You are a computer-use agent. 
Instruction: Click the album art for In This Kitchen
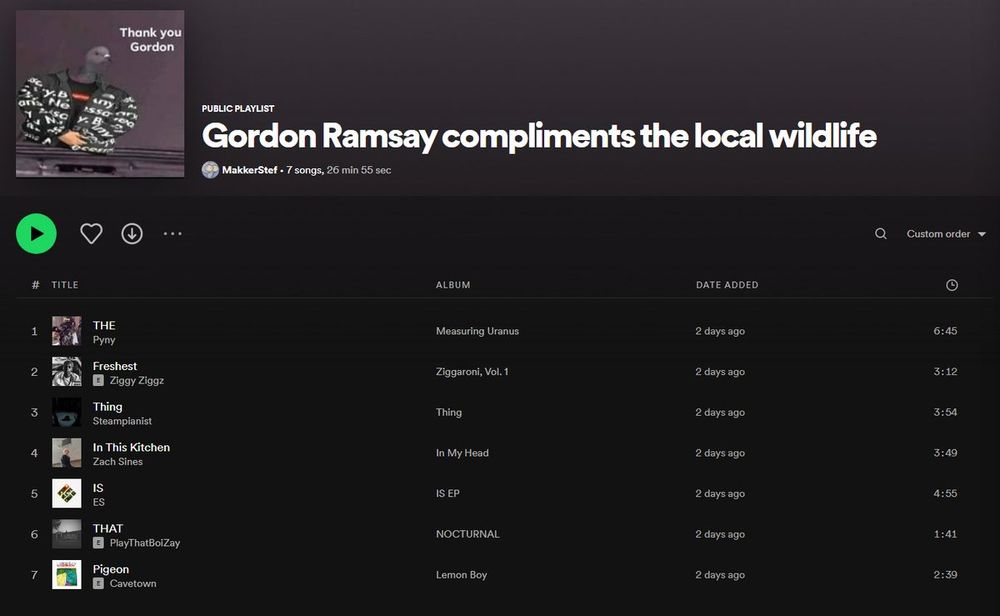66,453
